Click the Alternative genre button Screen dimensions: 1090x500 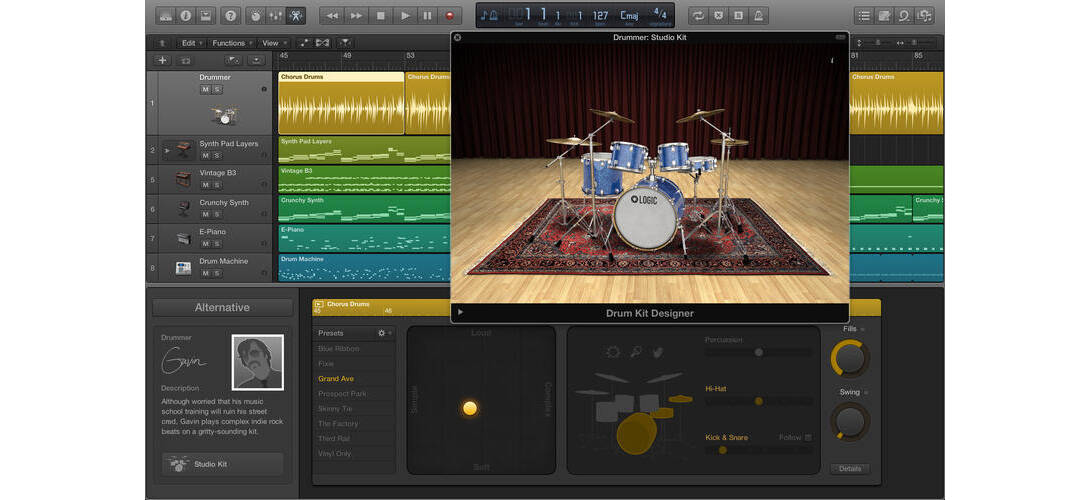[222, 307]
